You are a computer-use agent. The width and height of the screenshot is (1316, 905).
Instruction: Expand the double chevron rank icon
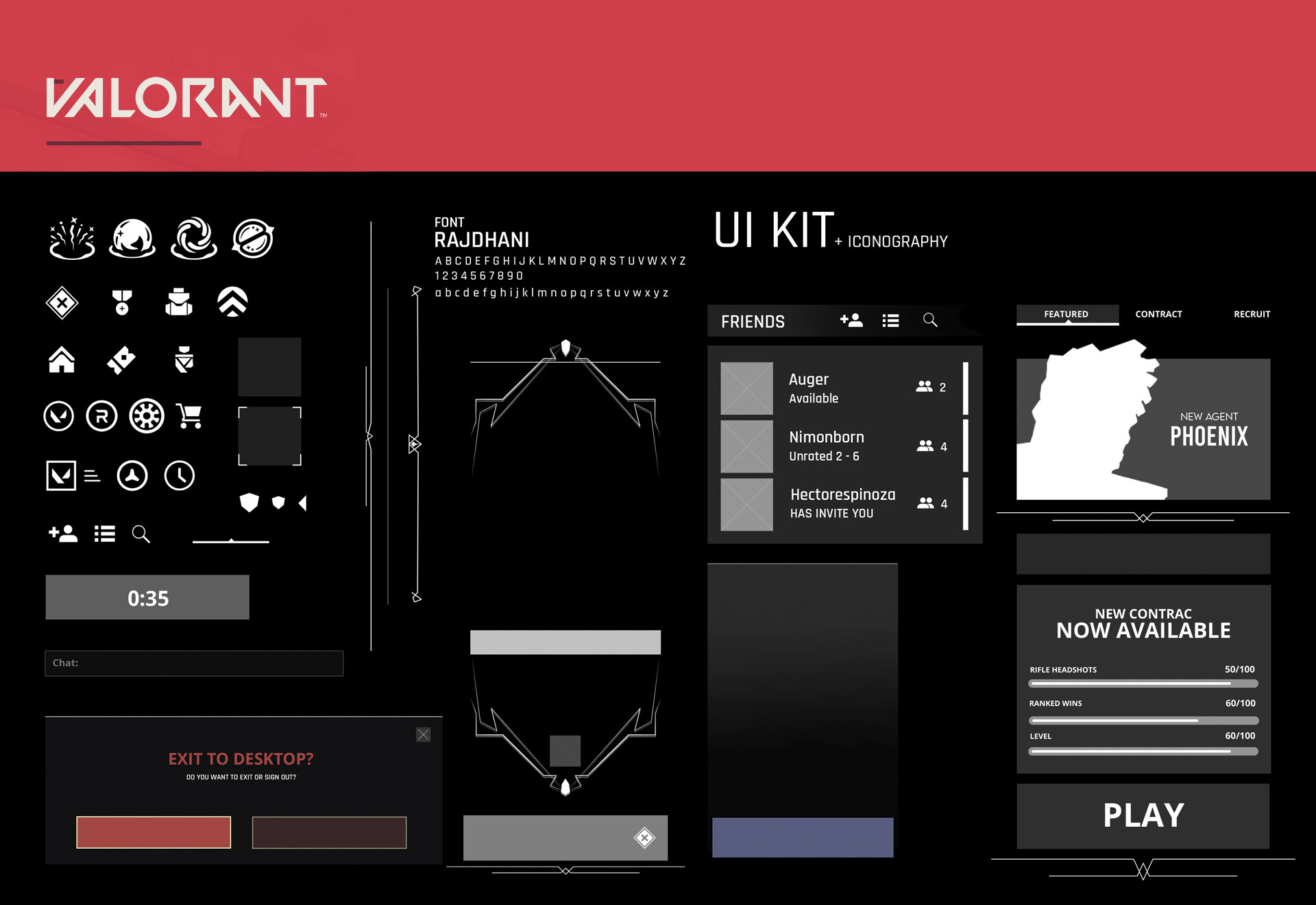233,302
